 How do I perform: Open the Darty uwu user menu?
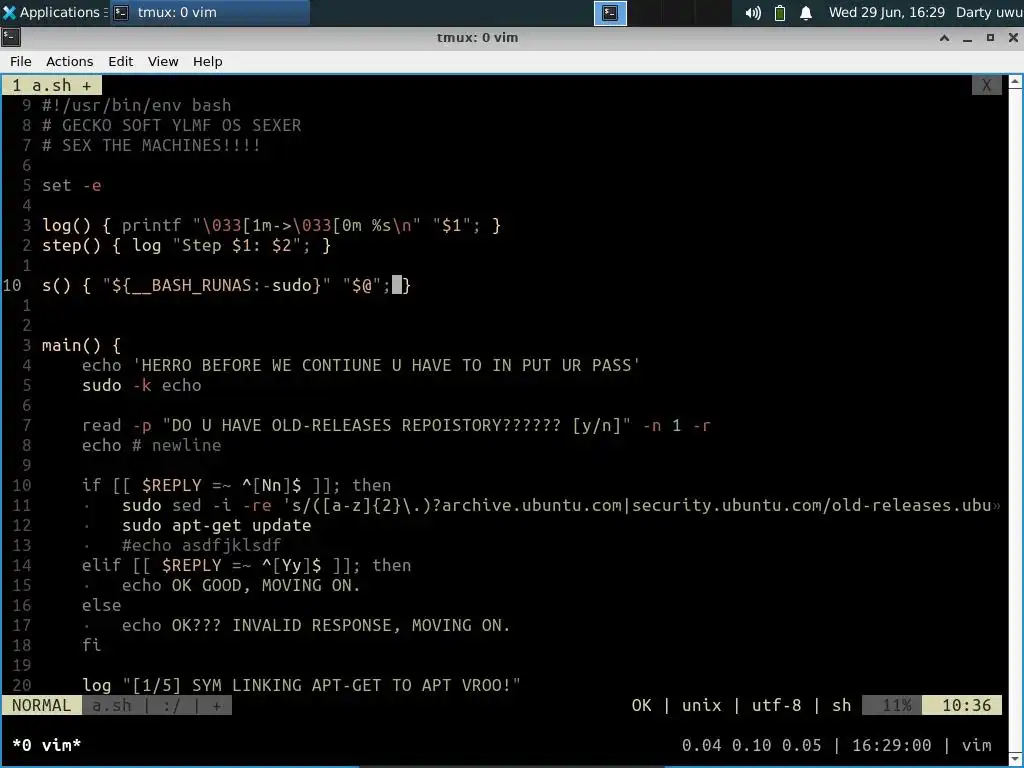989,12
